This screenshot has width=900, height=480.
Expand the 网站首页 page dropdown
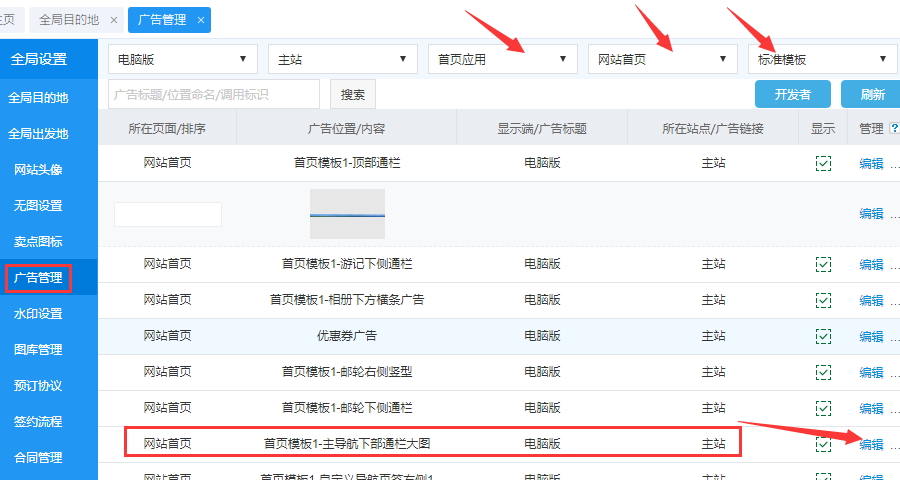click(662, 59)
